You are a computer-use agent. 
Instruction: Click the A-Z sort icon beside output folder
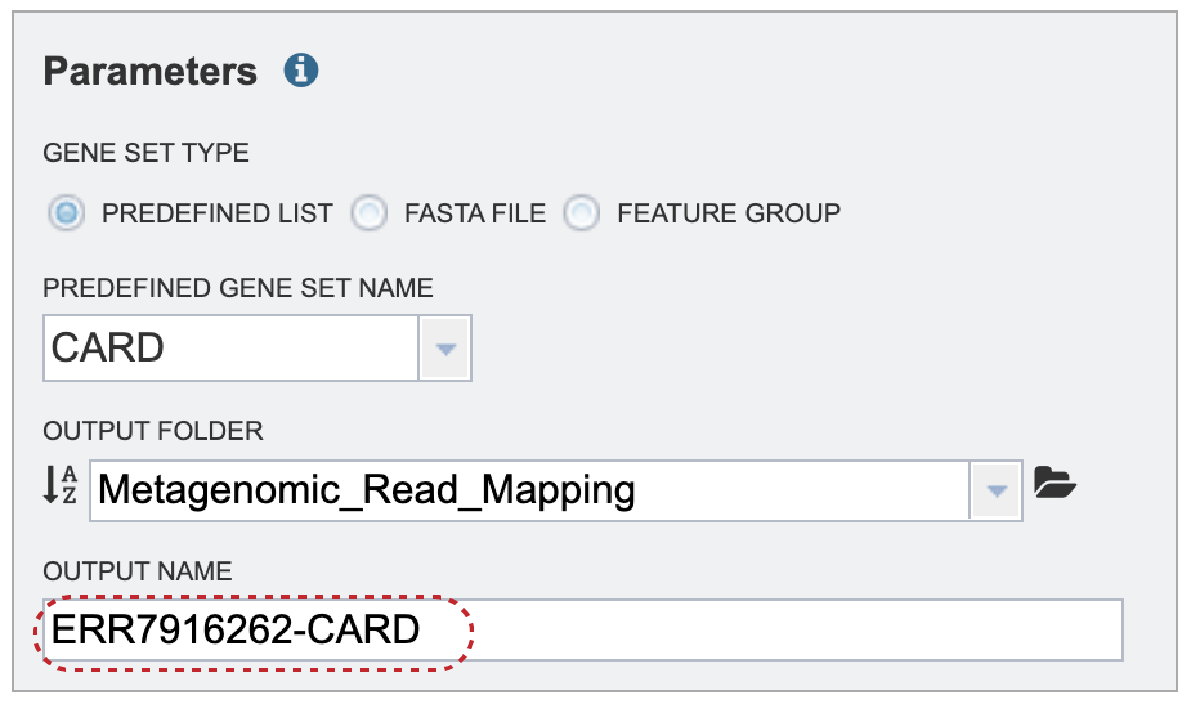pos(60,487)
